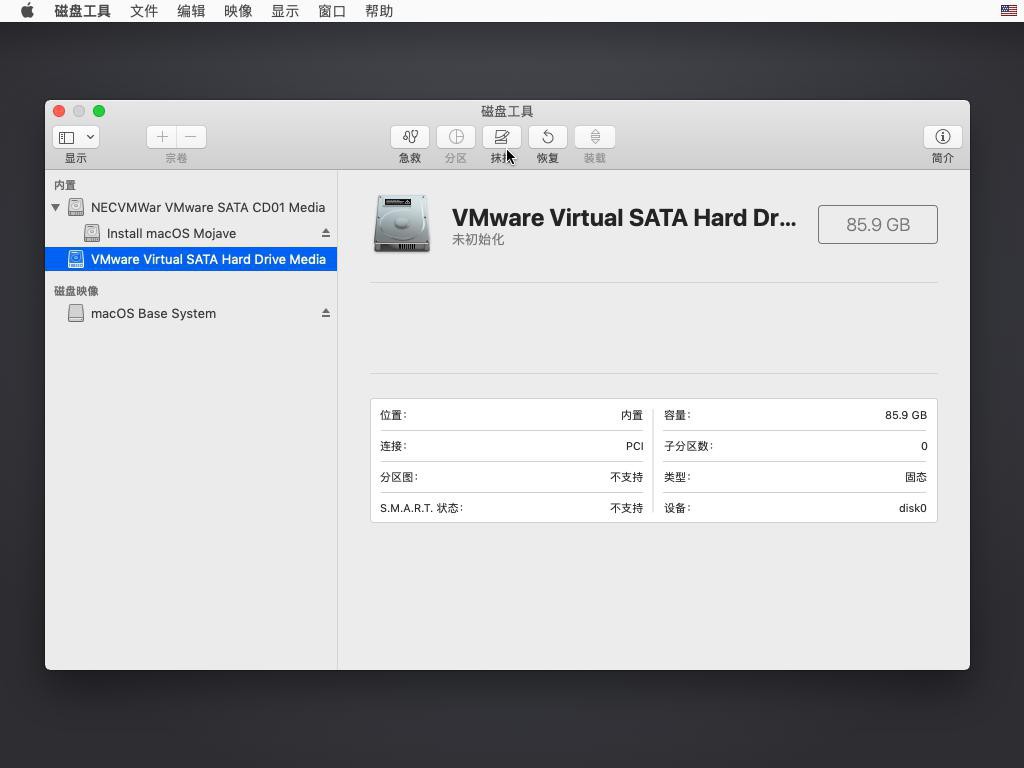Click the 子分区数 label
The width and height of the screenshot is (1024, 768).
pos(688,446)
